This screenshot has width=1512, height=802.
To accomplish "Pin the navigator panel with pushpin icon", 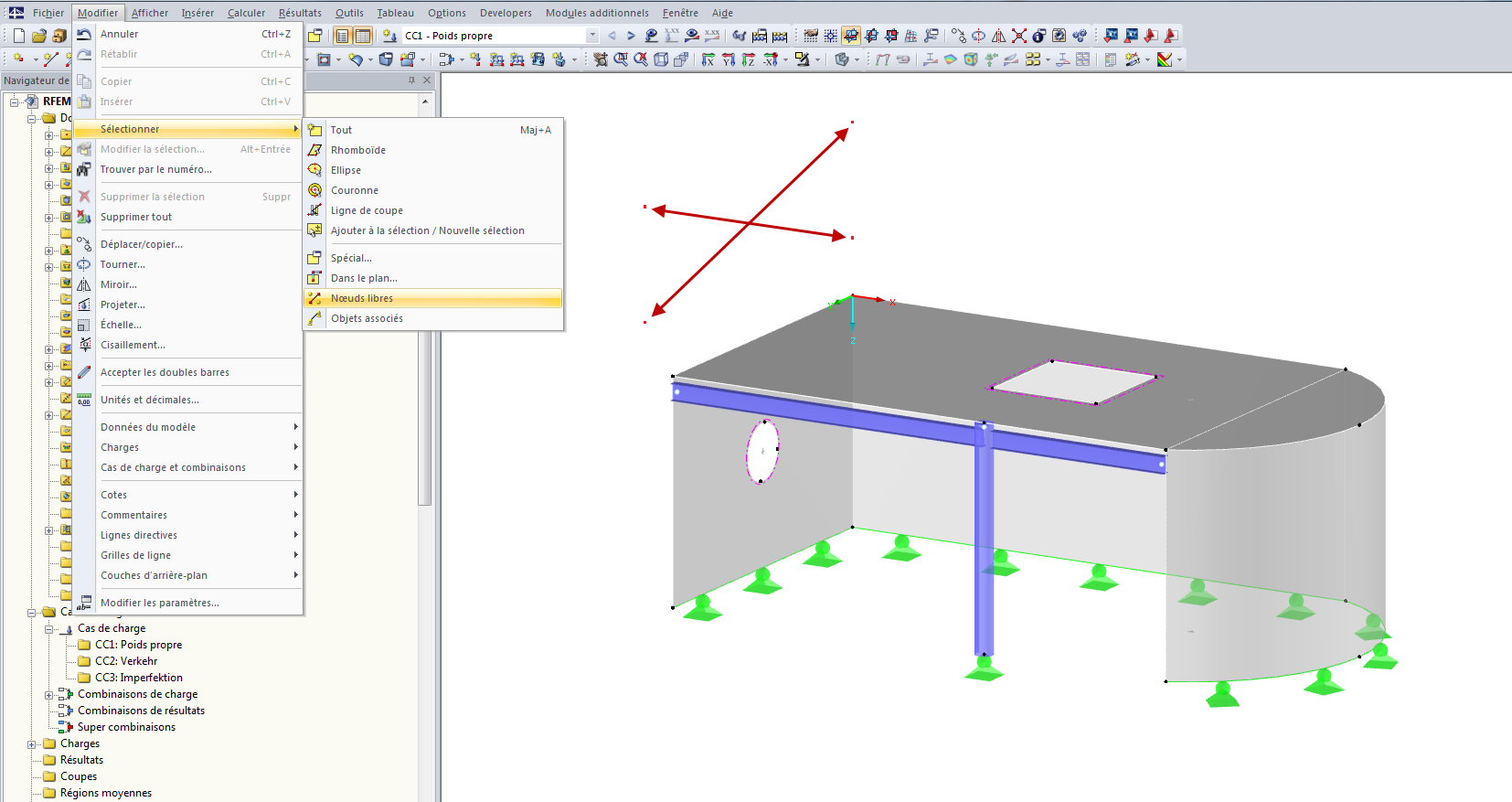I will [411, 80].
